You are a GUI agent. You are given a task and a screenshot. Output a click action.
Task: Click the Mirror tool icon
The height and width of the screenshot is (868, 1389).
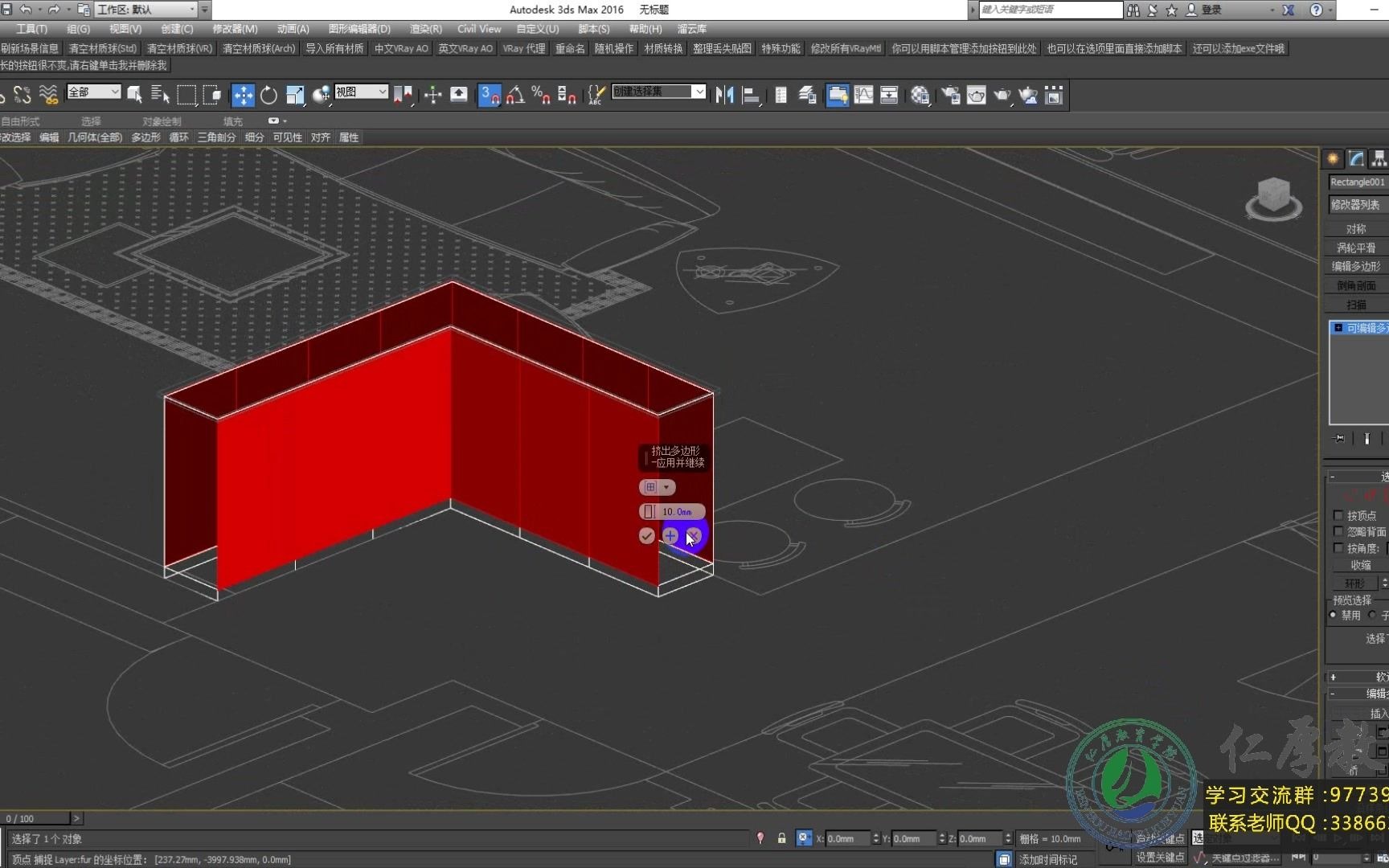[724, 96]
